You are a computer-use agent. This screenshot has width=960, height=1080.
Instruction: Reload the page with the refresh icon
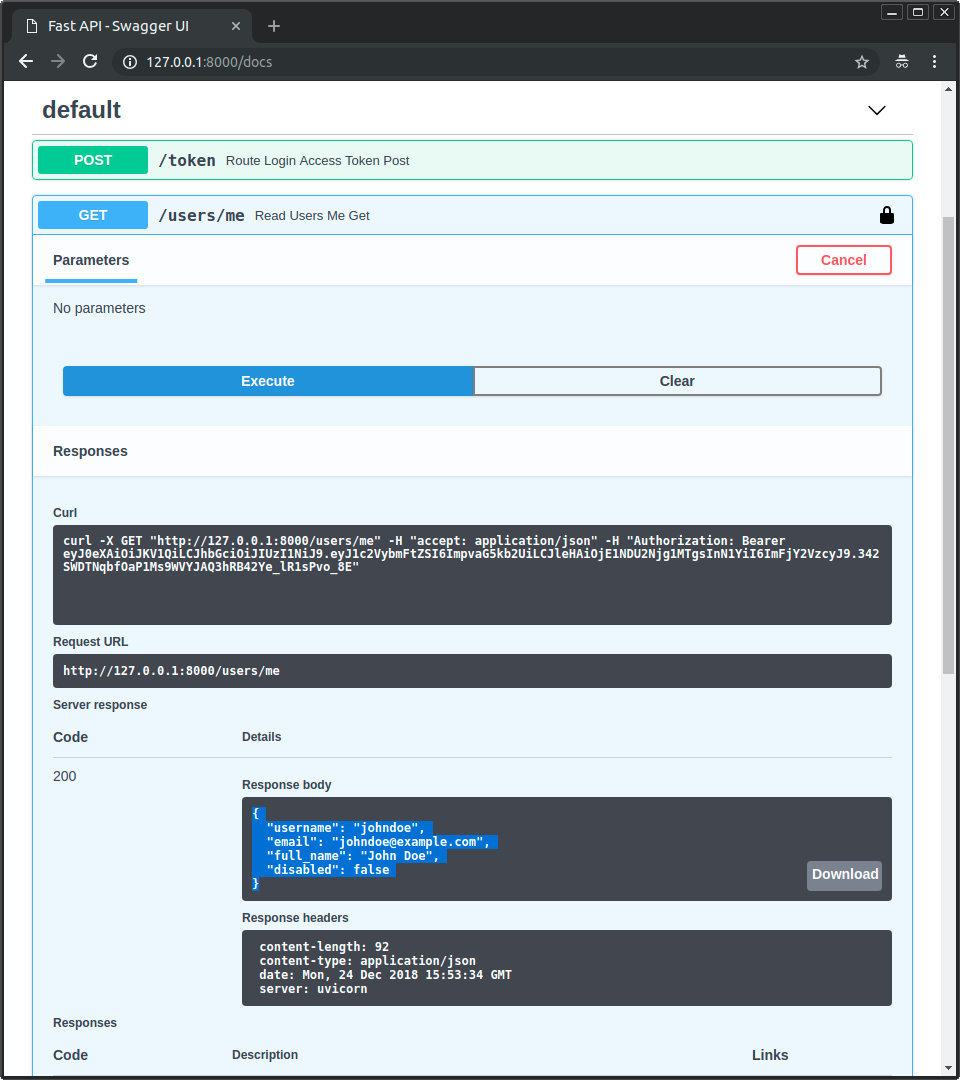coord(90,62)
